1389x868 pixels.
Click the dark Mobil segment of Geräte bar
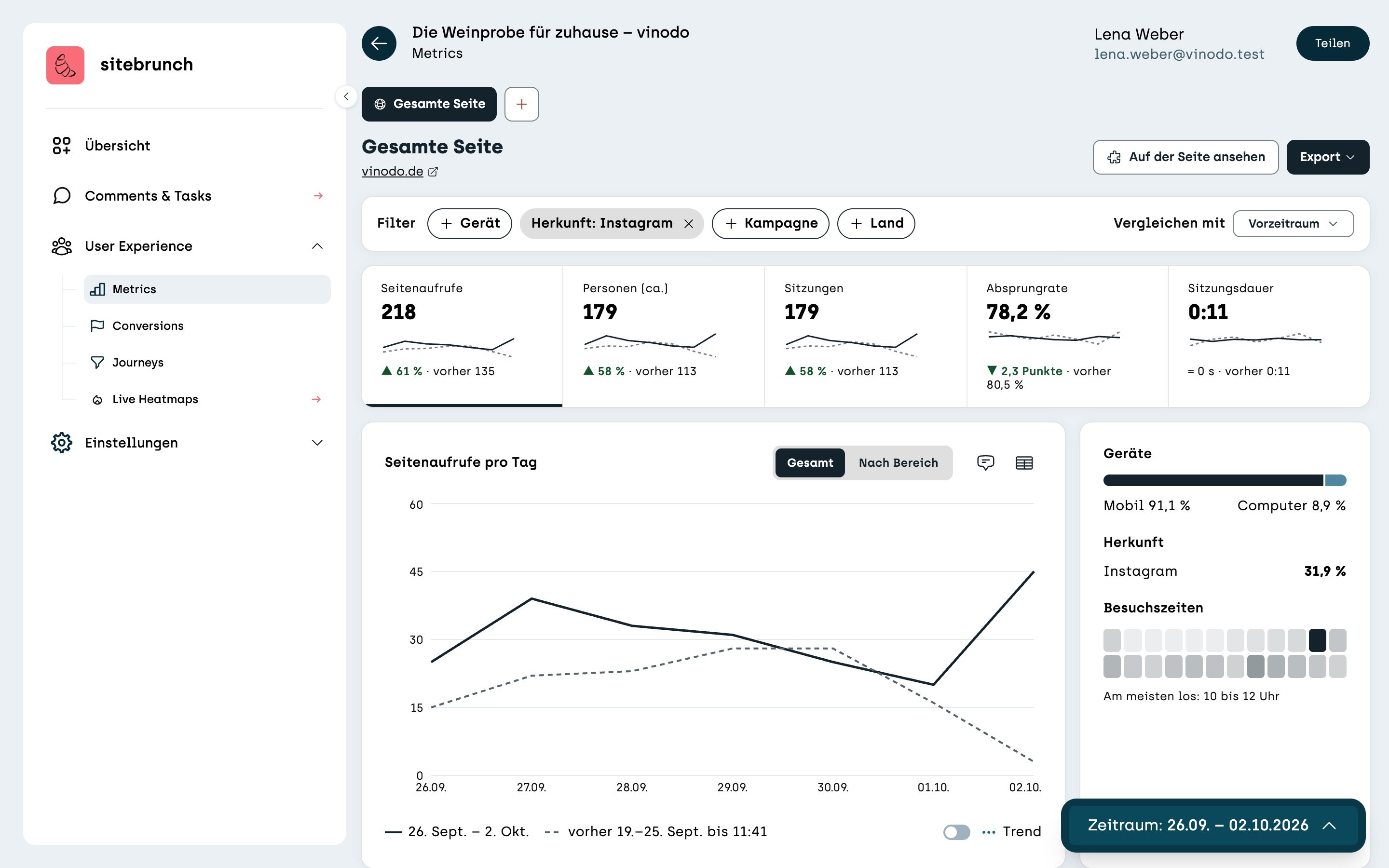pyautogui.click(x=1213, y=480)
